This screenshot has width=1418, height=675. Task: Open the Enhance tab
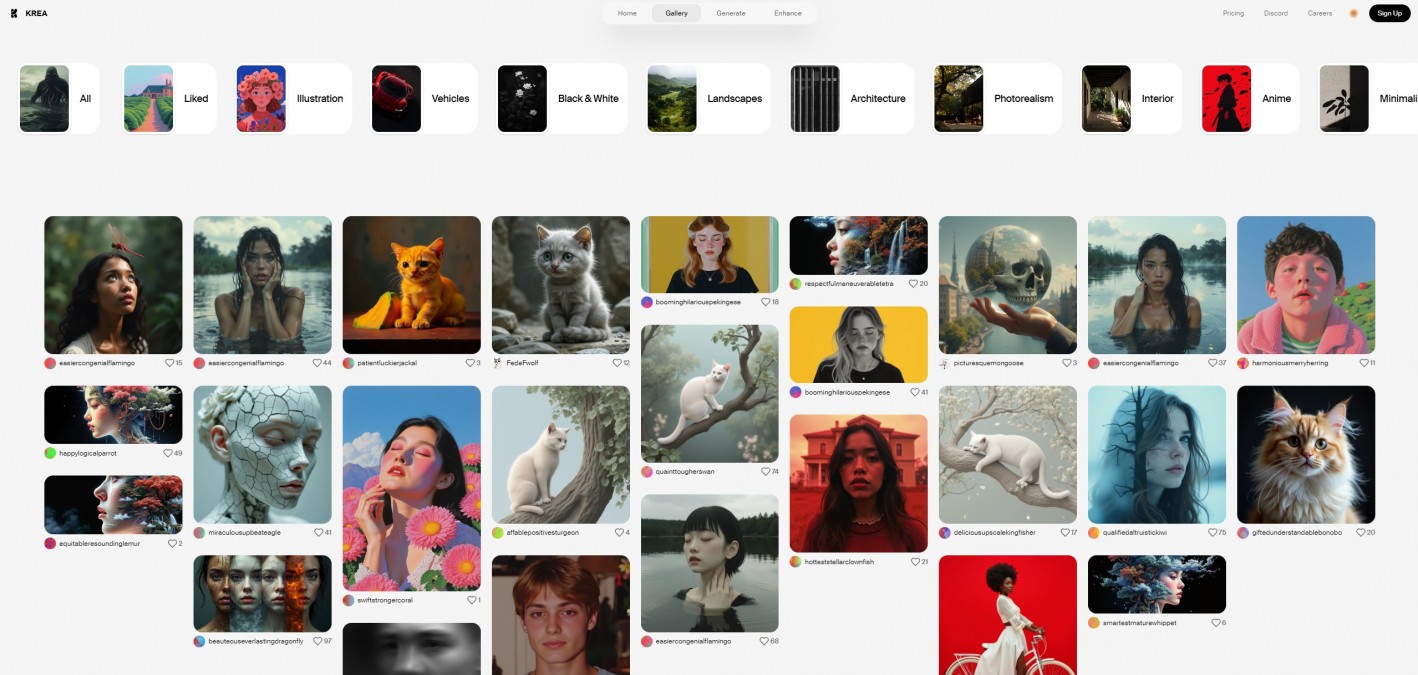tap(788, 13)
